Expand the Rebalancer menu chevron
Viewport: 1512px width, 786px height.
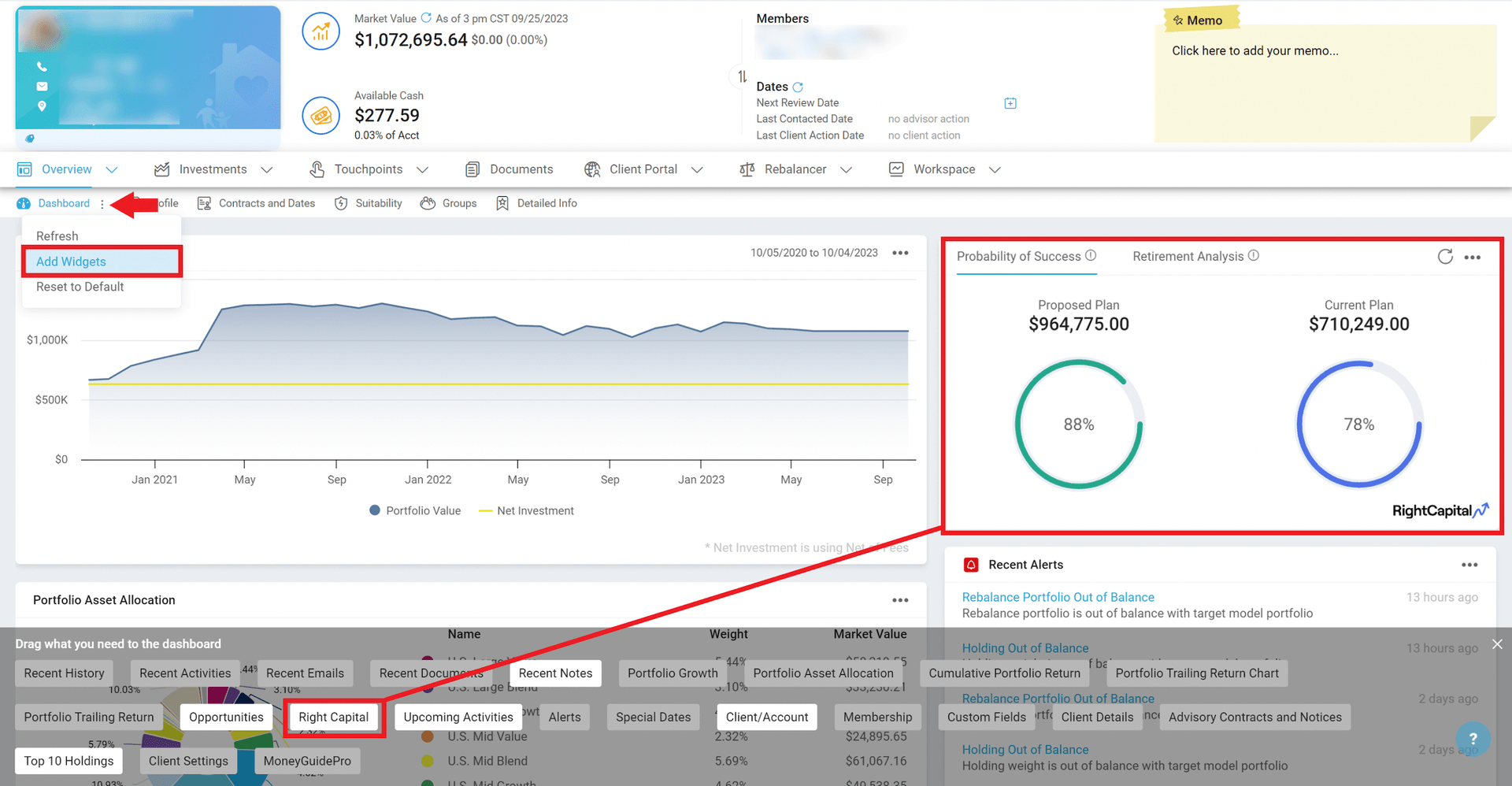(847, 170)
